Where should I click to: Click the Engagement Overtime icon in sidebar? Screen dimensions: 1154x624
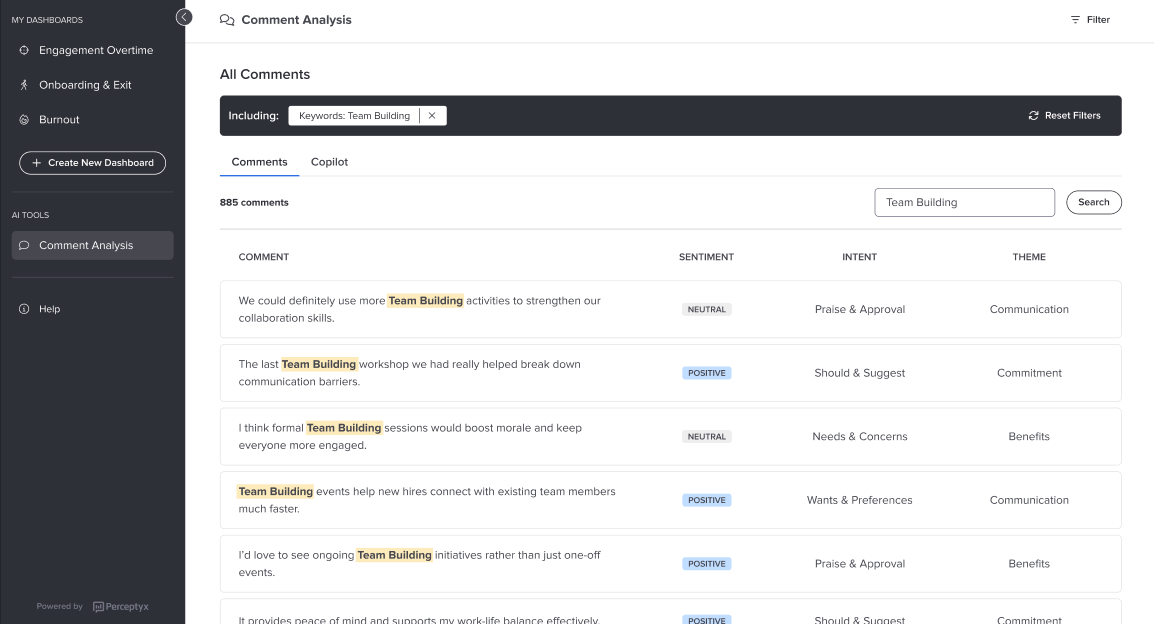pyautogui.click(x=24, y=50)
